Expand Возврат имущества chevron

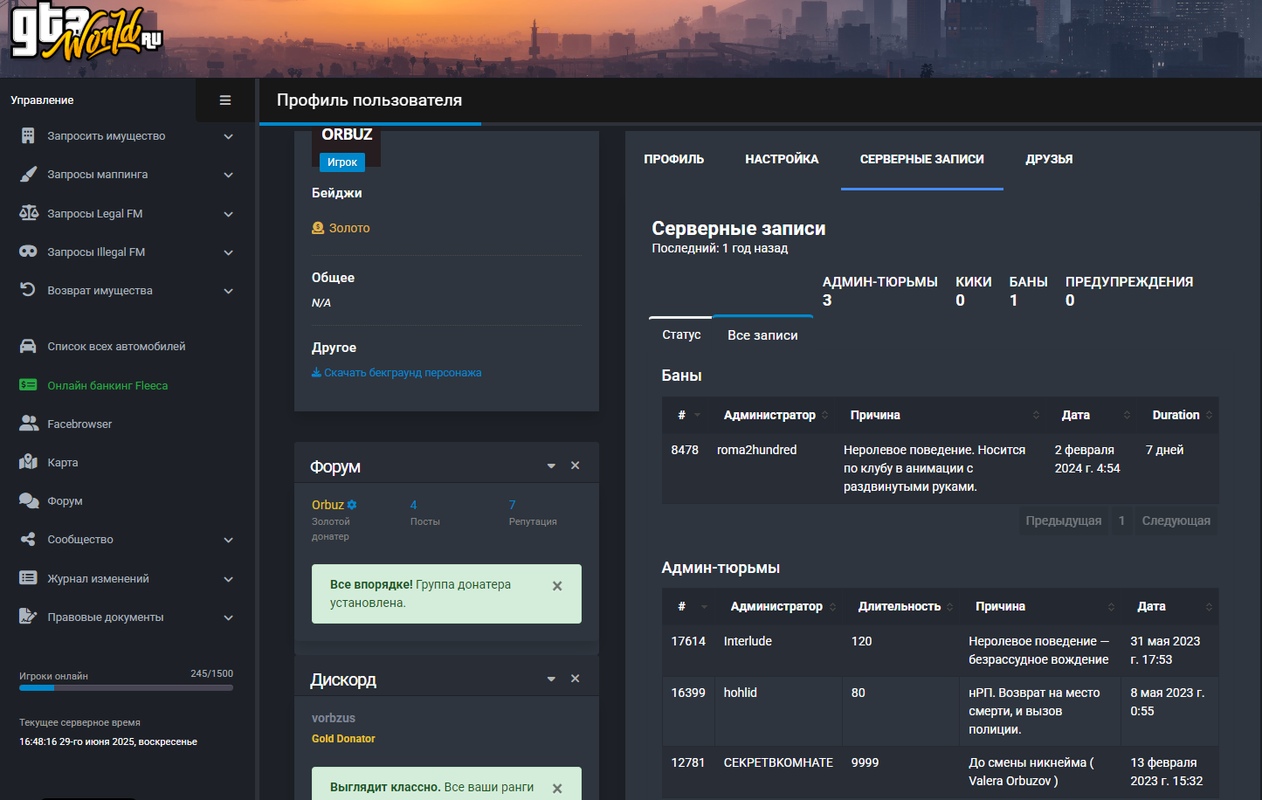point(228,291)
